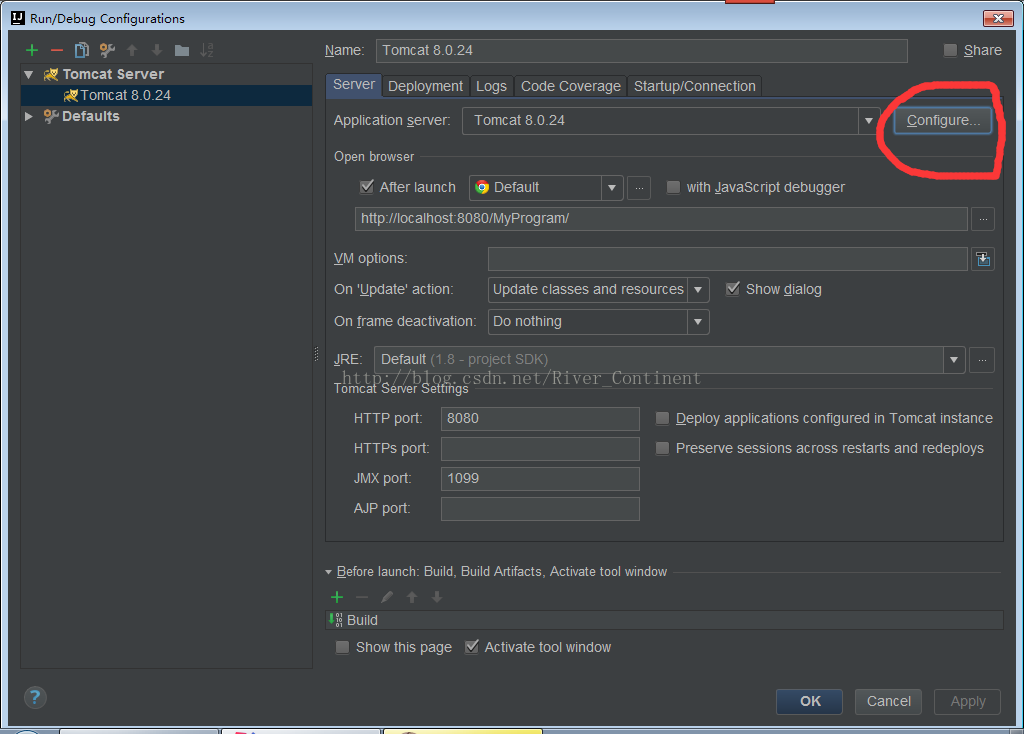Click the Name input field
Viewport: 1024px width, 734px height.
641,51
